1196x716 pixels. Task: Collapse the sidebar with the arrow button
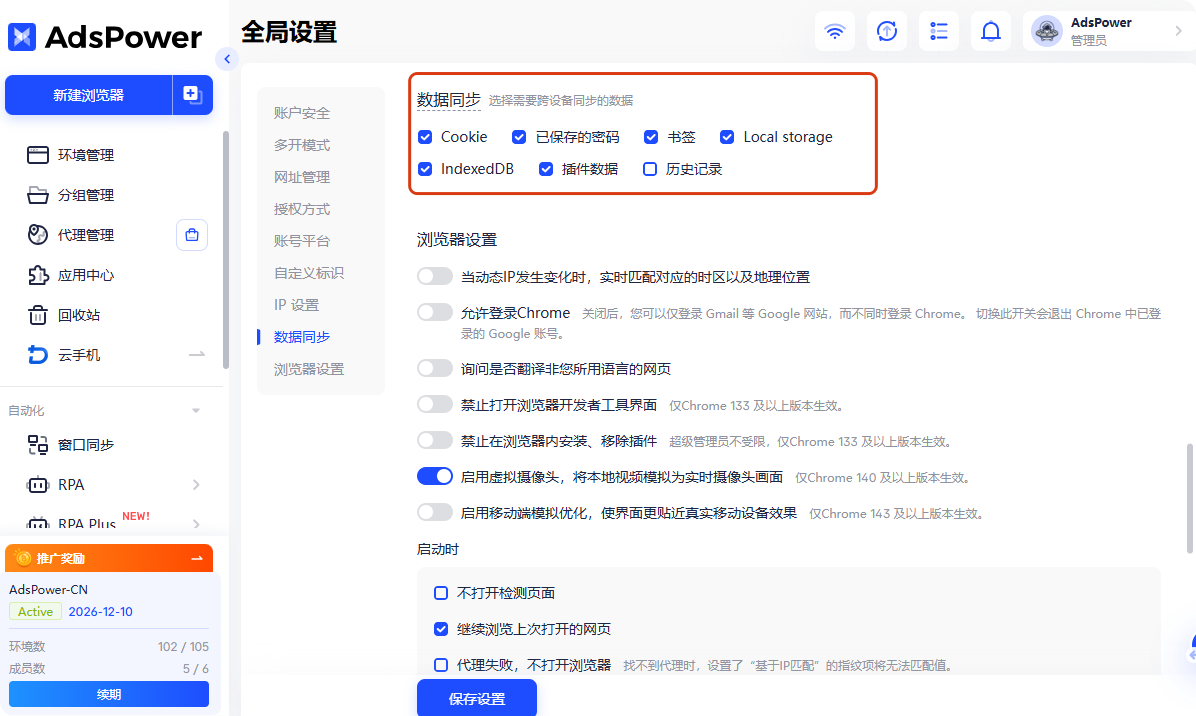227,59
